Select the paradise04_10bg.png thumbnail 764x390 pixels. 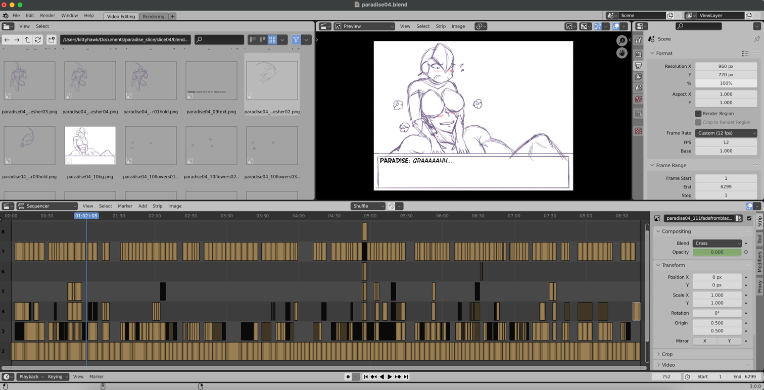(x=90, y=145)
